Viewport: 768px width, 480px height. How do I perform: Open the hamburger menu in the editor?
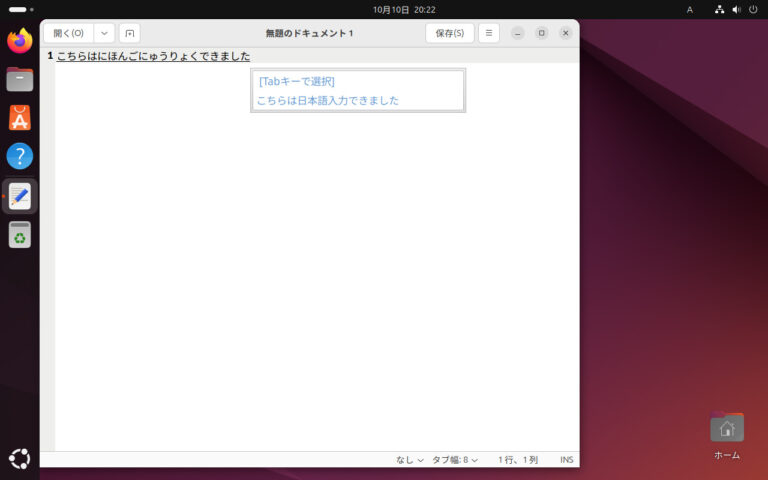click(489, 33)
